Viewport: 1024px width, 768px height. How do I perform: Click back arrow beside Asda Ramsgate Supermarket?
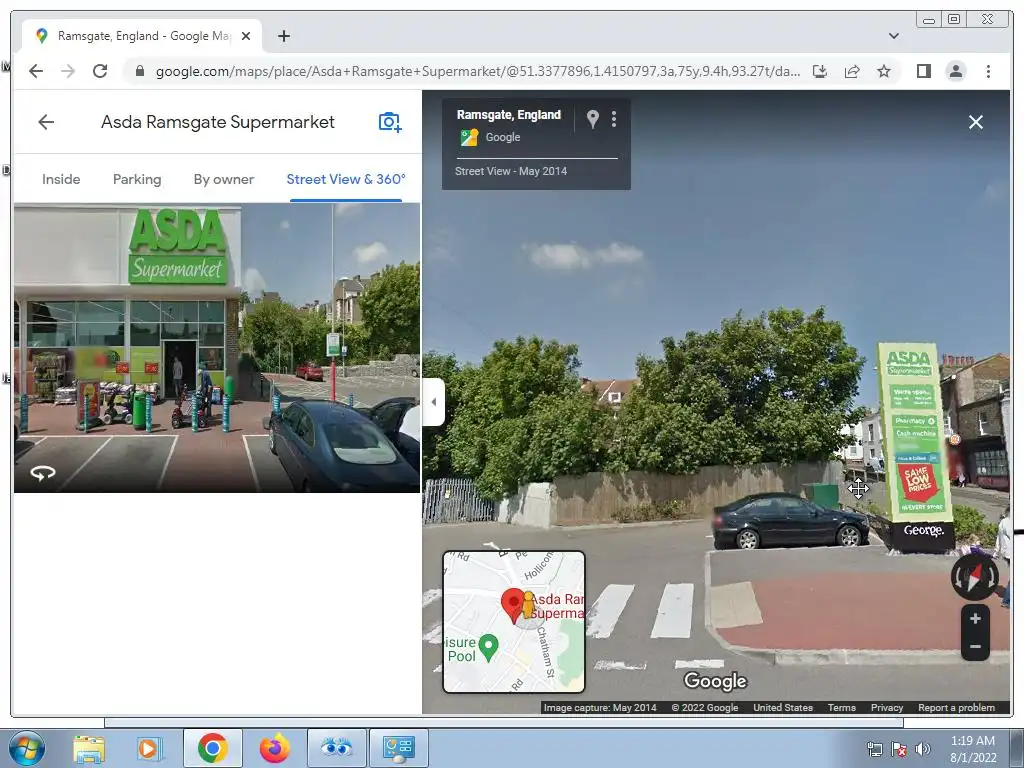tap(46, 122)
